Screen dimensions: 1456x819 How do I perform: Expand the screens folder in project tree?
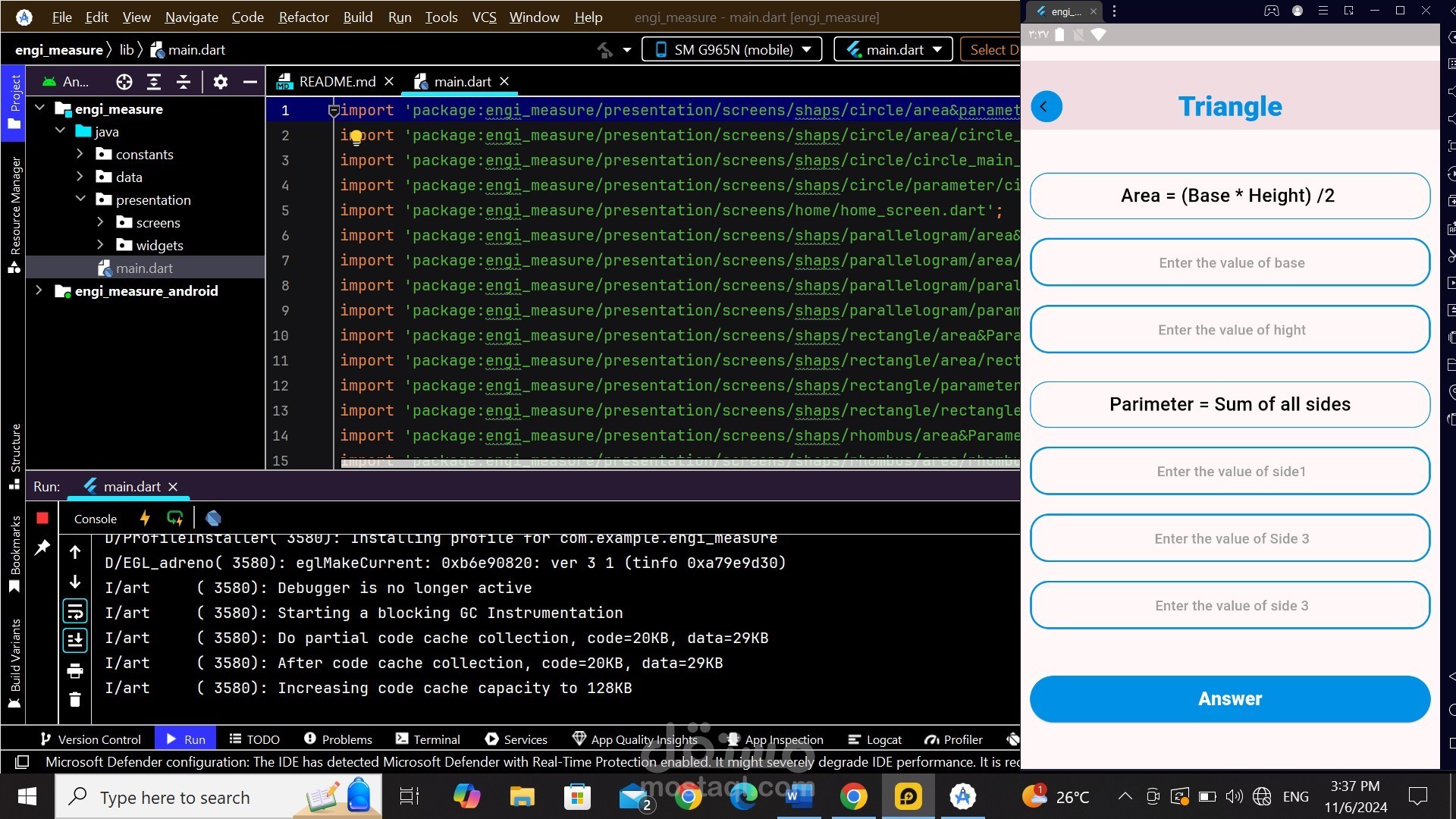point(100,222)
